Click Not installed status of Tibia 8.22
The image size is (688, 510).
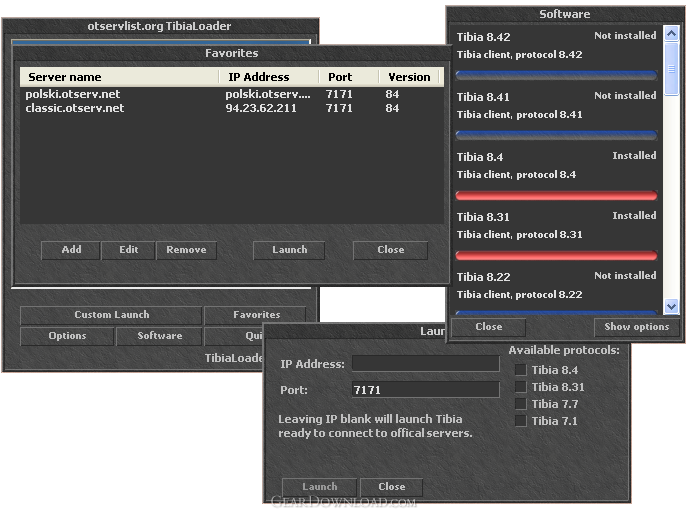coord(625,276)
